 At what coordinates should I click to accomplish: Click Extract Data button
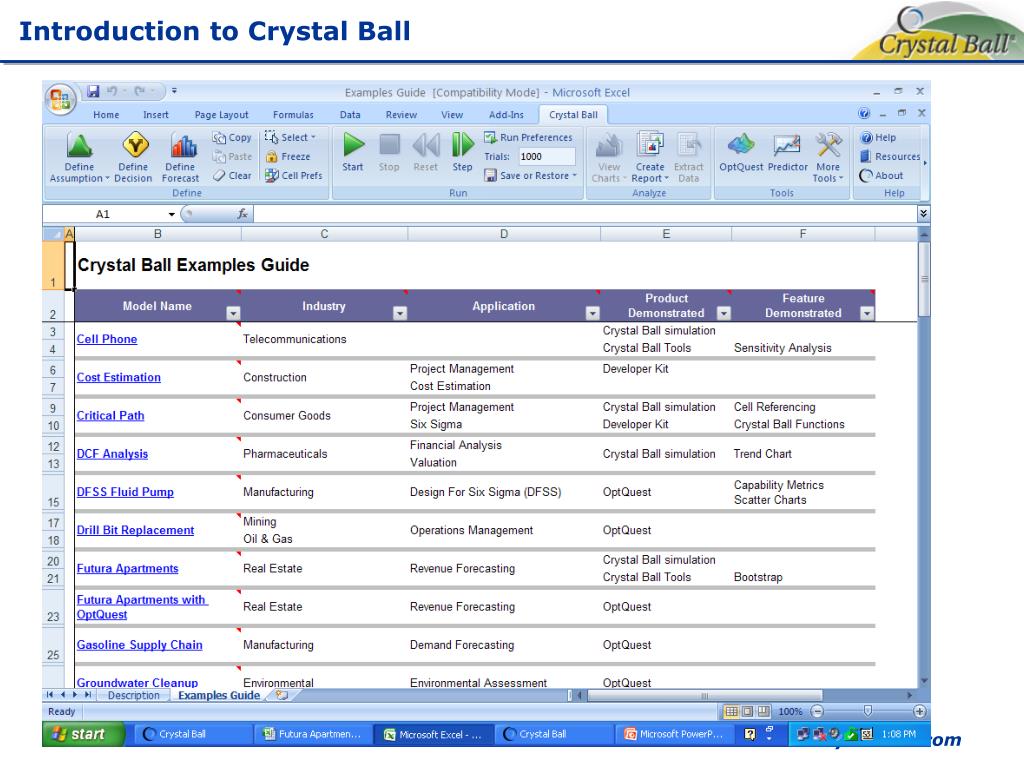688,157
